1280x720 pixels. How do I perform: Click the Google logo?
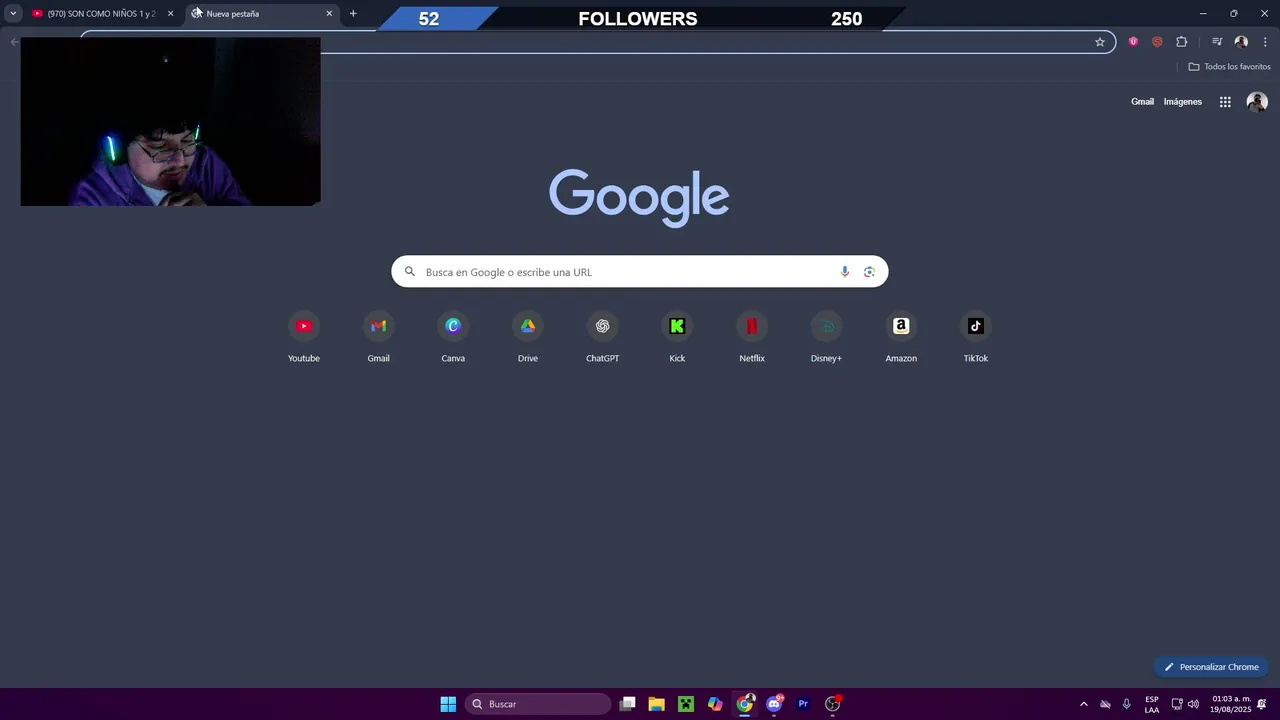(x=639, y=197)
